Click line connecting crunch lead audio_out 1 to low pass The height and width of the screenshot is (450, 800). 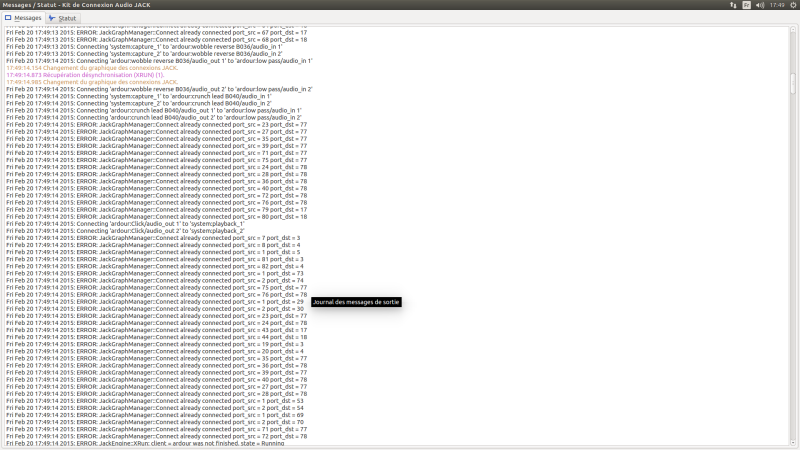(x=154, y=111)
